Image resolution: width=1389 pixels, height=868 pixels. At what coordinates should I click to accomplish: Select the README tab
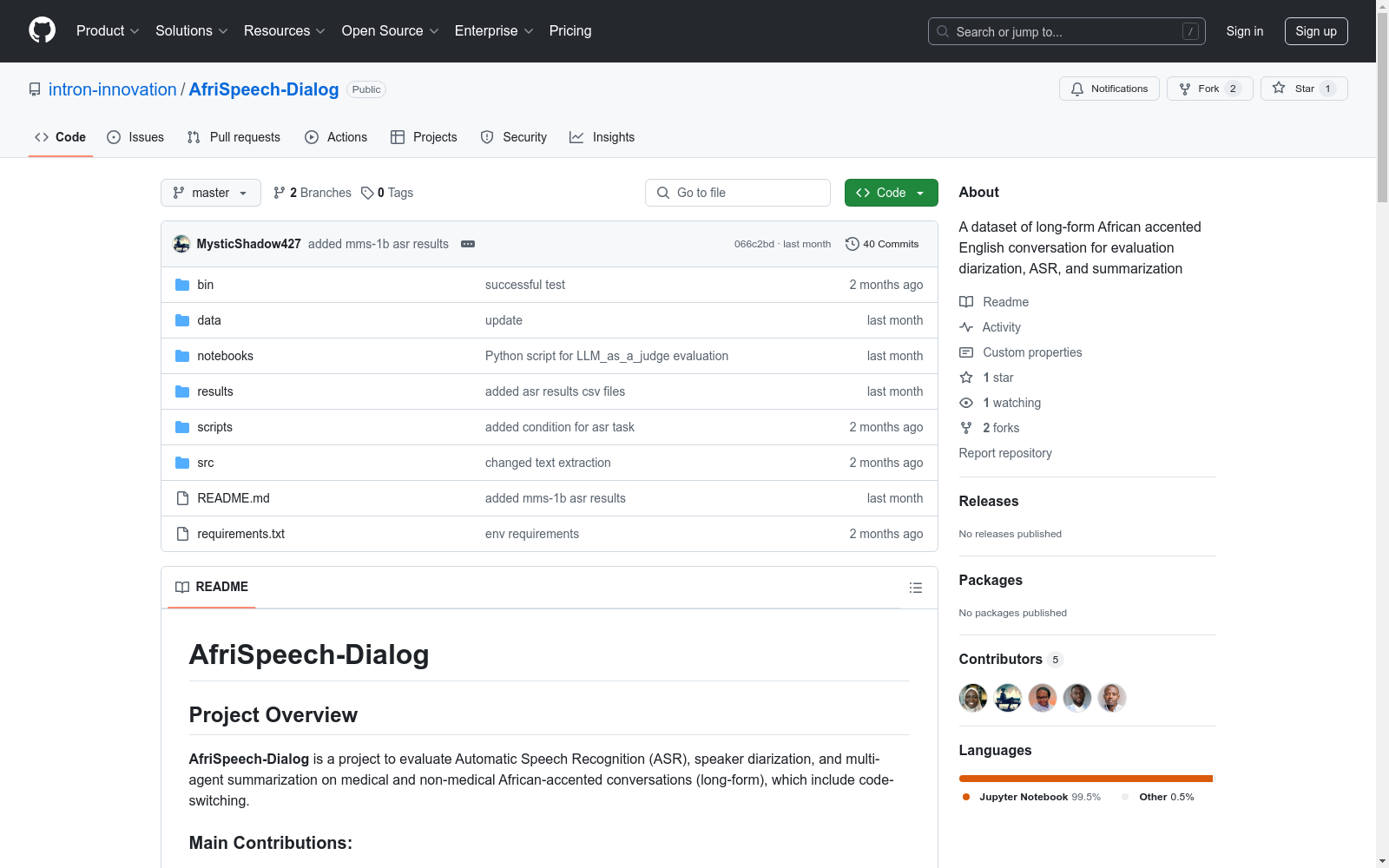click(212, 587)
